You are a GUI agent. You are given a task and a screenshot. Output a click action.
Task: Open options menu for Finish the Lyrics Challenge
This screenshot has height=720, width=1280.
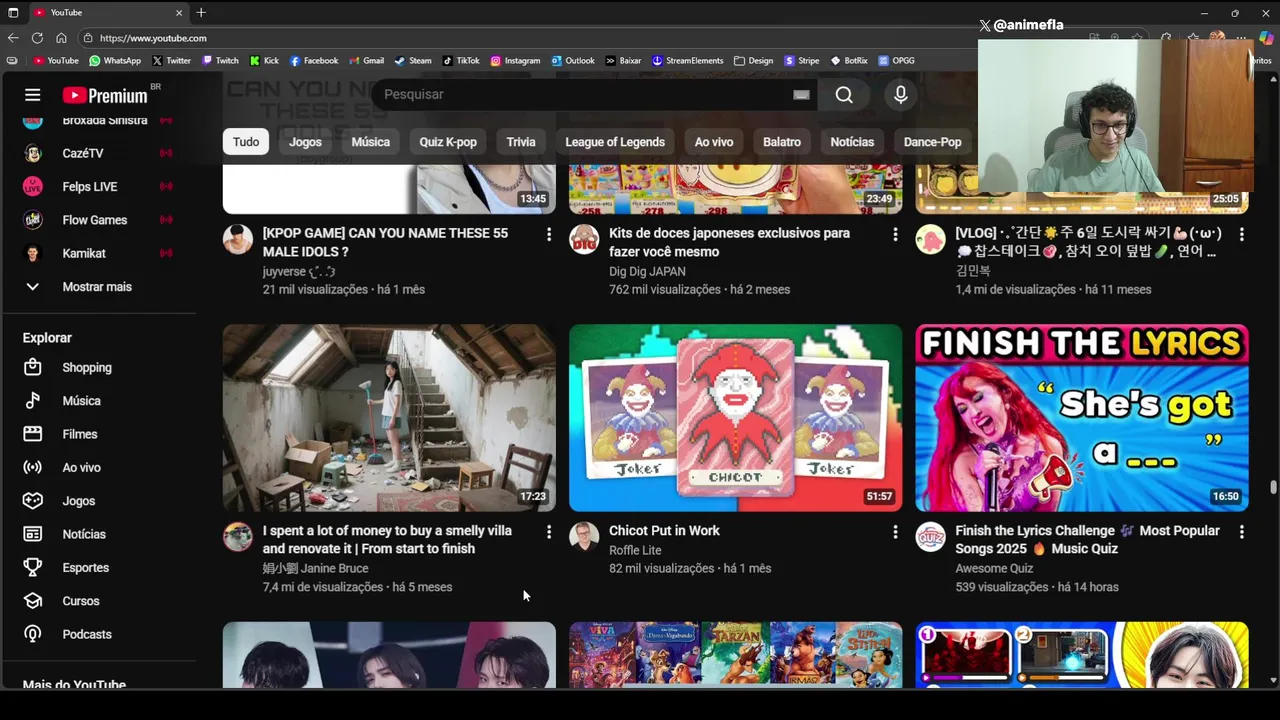click(x=1241, y=532)
